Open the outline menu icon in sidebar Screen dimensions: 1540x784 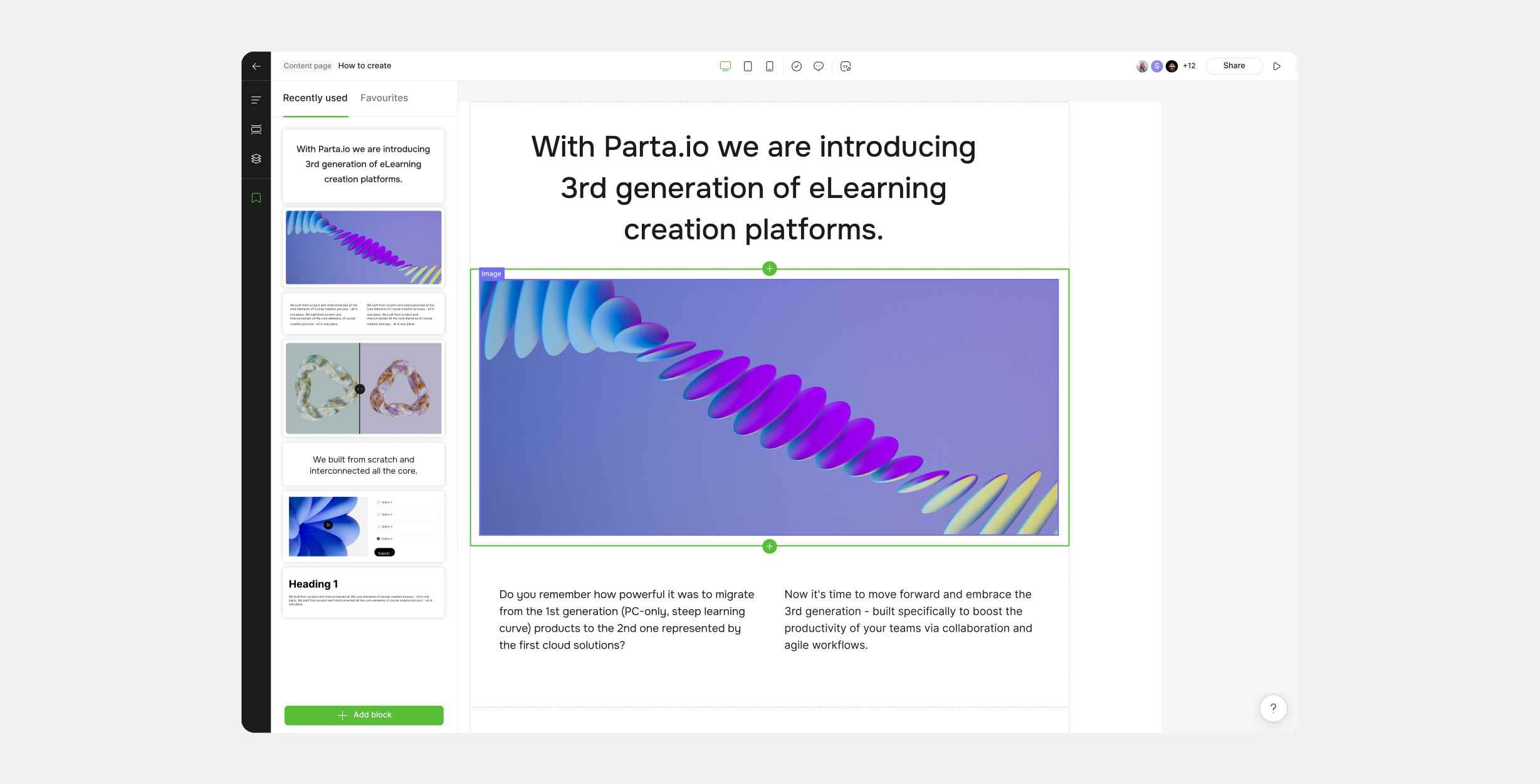click(x=256, y=100)
